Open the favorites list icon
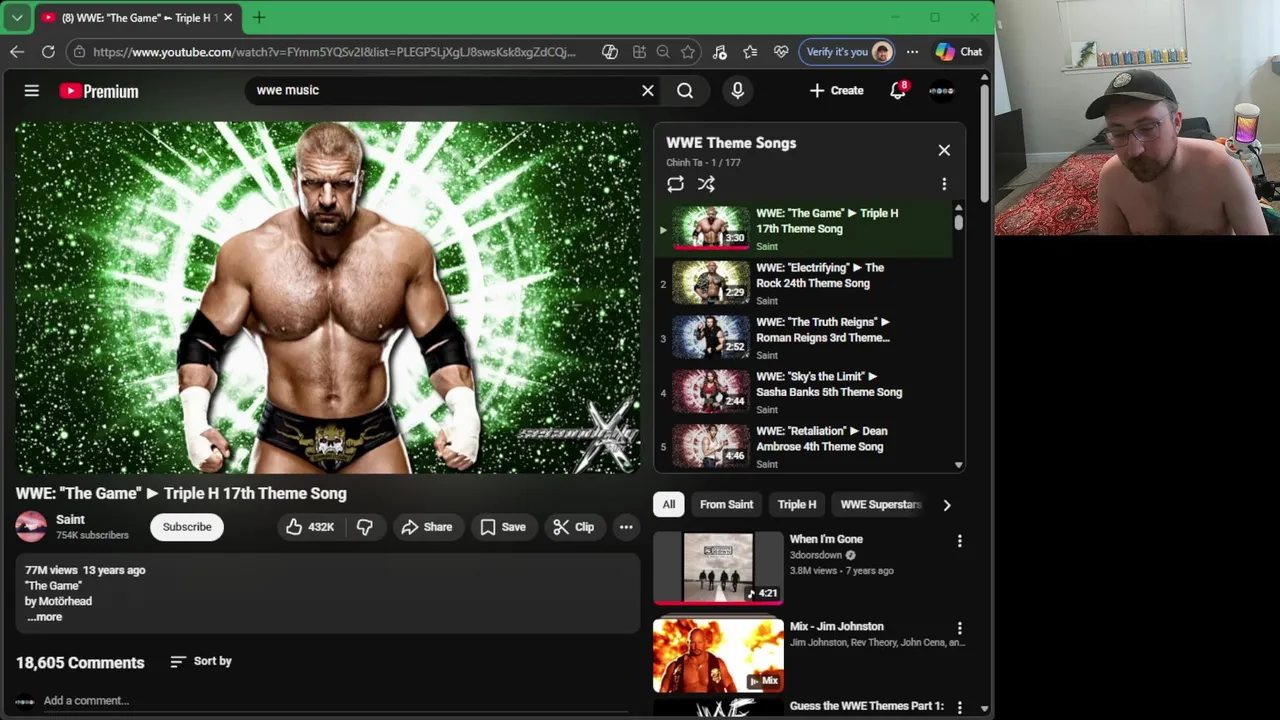This screenshot has width=1280, height=720. click(x=751, y=52)
